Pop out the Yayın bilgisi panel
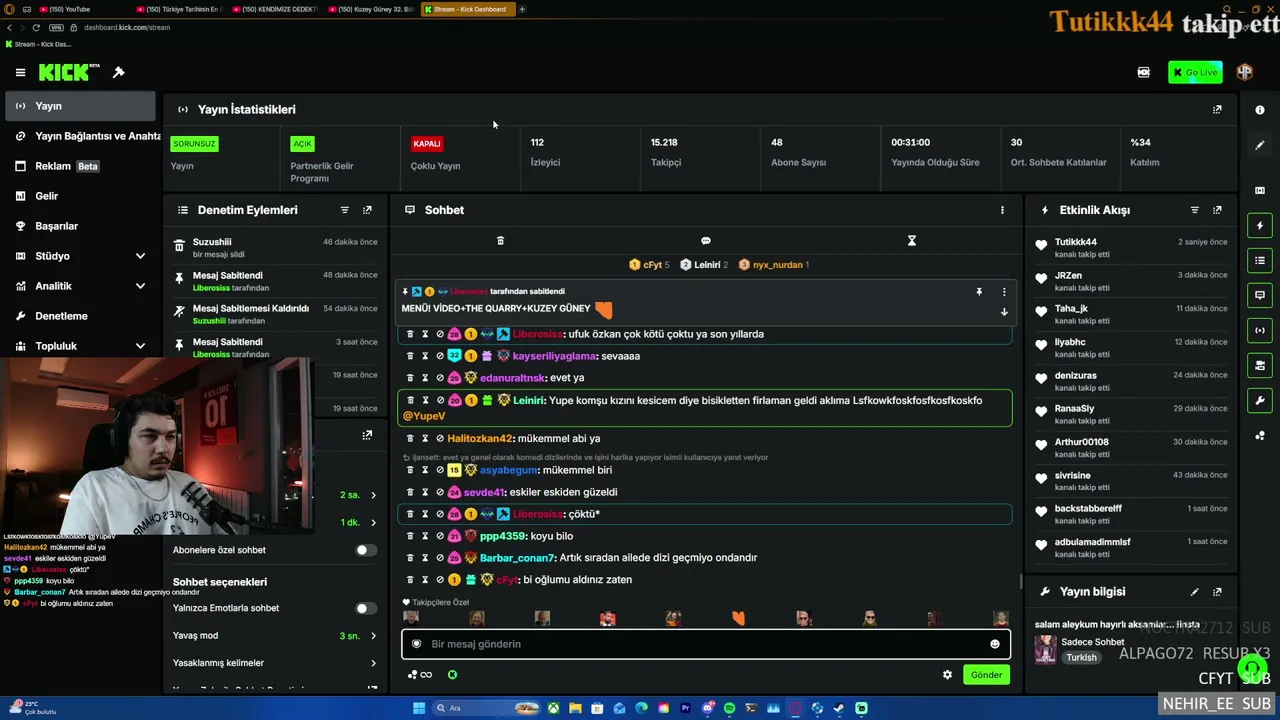The width and height of the screenshot is (1280, 720). click(1217, 592)
